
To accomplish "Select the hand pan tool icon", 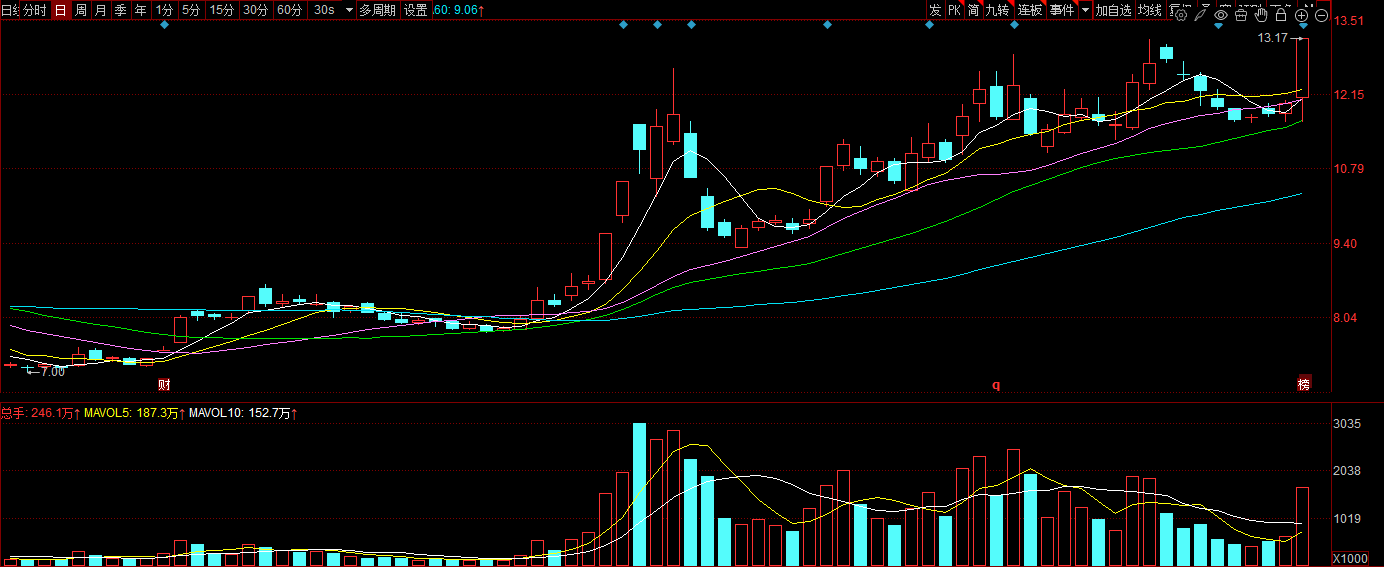I will (1261, 15).
